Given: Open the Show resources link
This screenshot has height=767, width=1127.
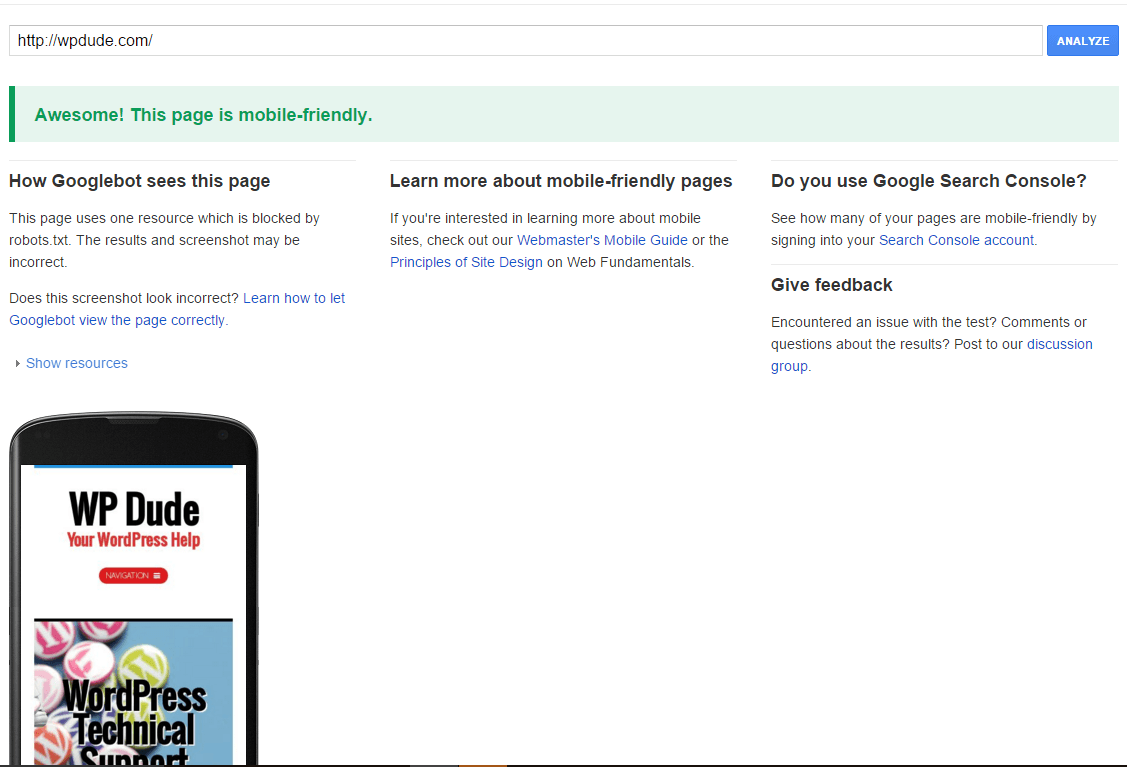Looking at the screenshot, I should click(77, 364).
